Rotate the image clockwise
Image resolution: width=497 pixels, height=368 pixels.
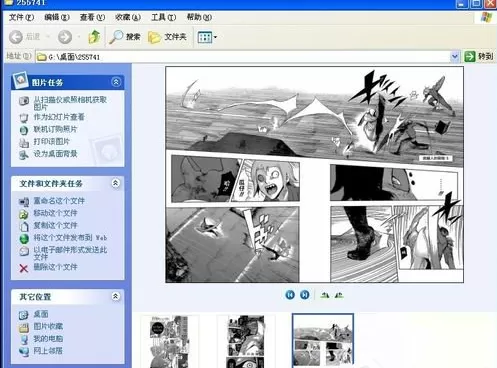(325, 295)
